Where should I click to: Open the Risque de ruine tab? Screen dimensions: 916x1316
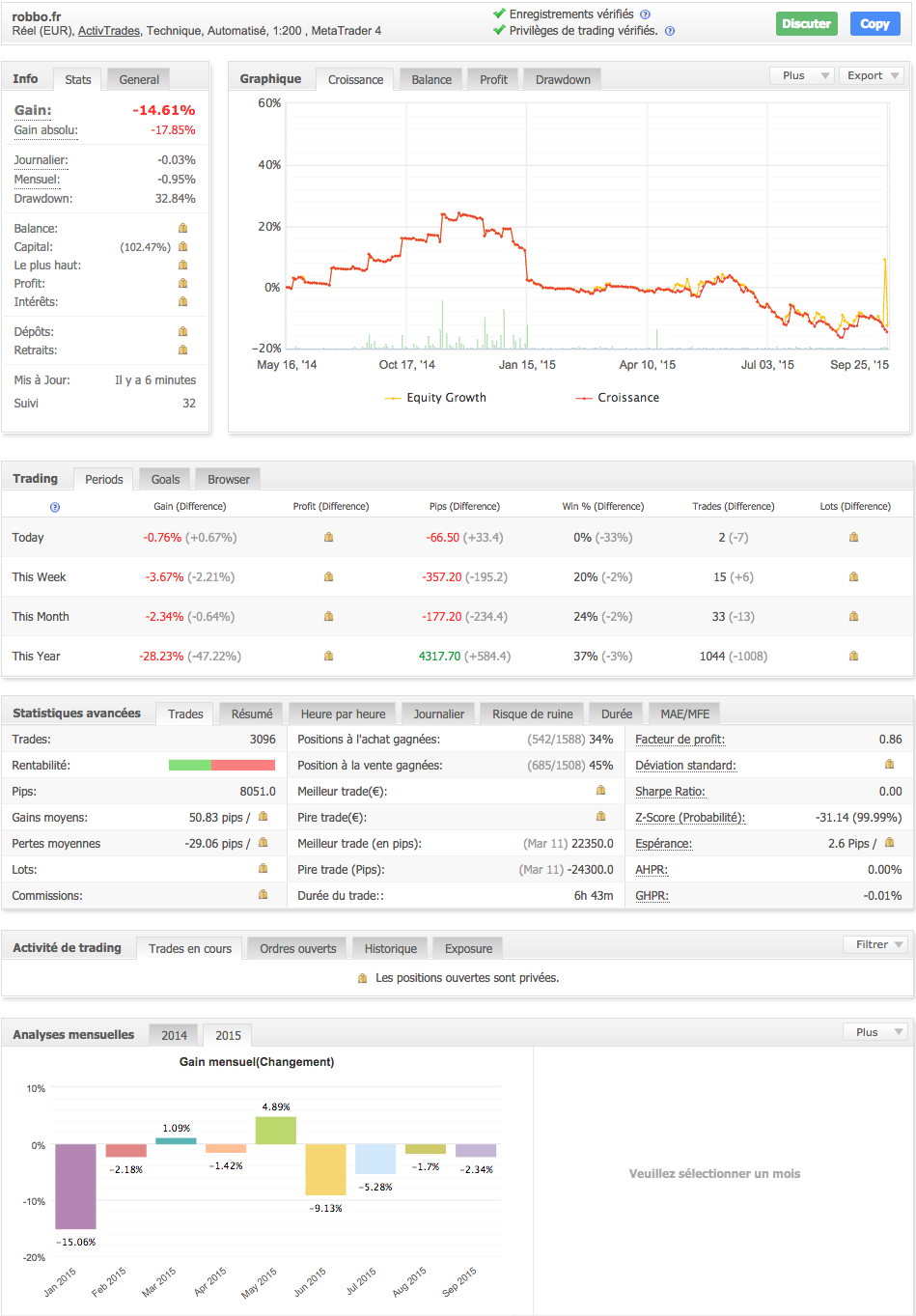click(x=532, y=714)
